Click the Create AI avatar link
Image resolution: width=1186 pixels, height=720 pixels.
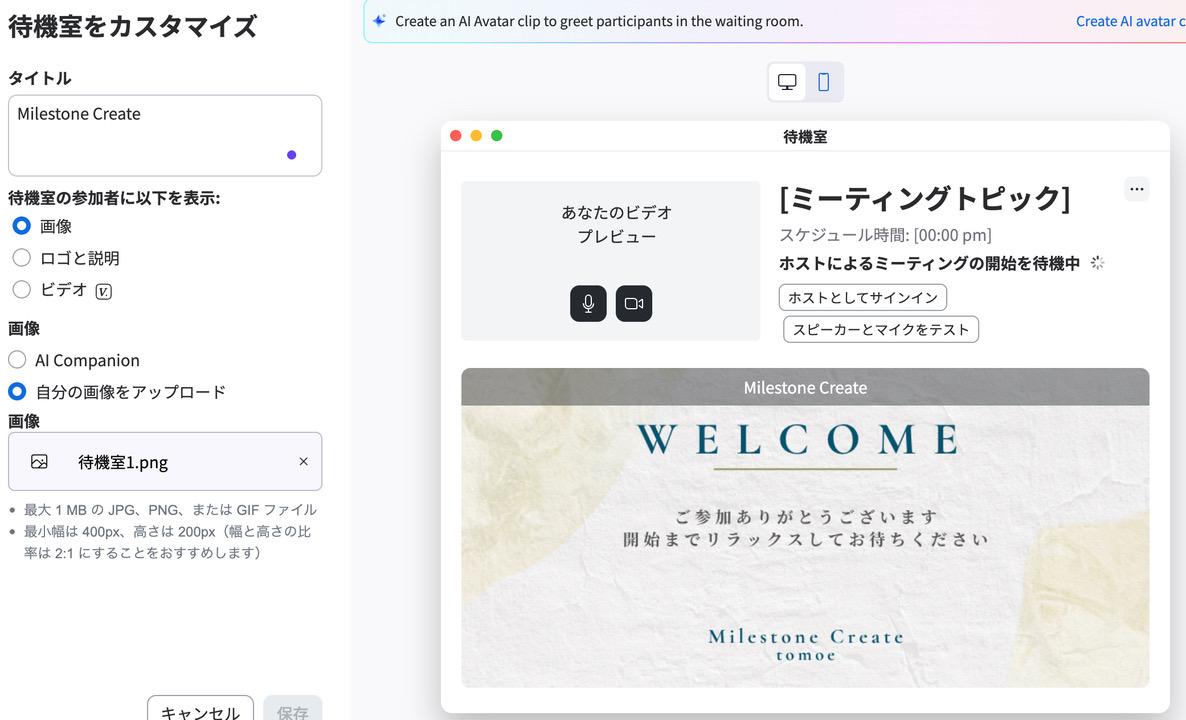coord(1130,21)
